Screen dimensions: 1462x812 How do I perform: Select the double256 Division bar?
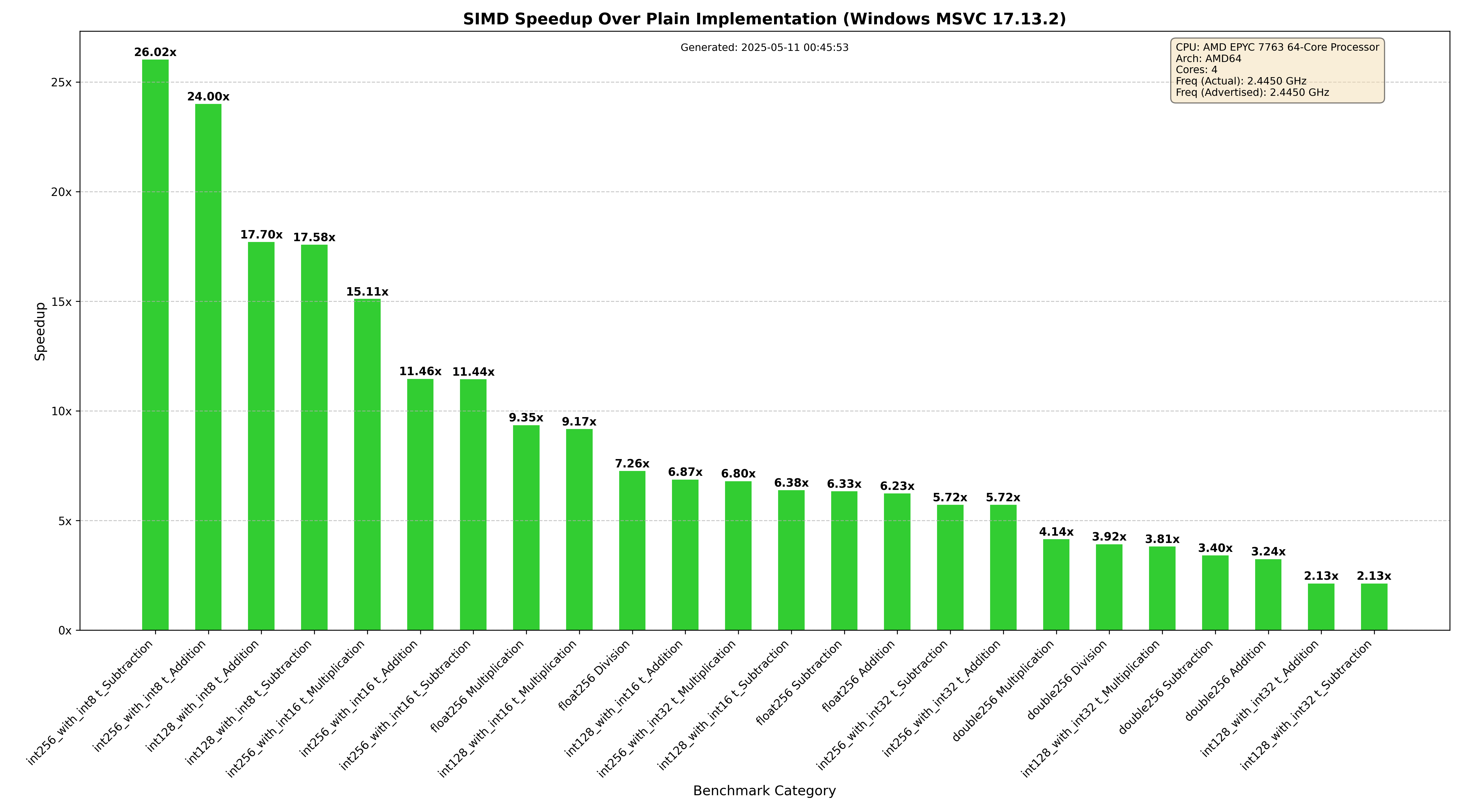[1109, 587]
